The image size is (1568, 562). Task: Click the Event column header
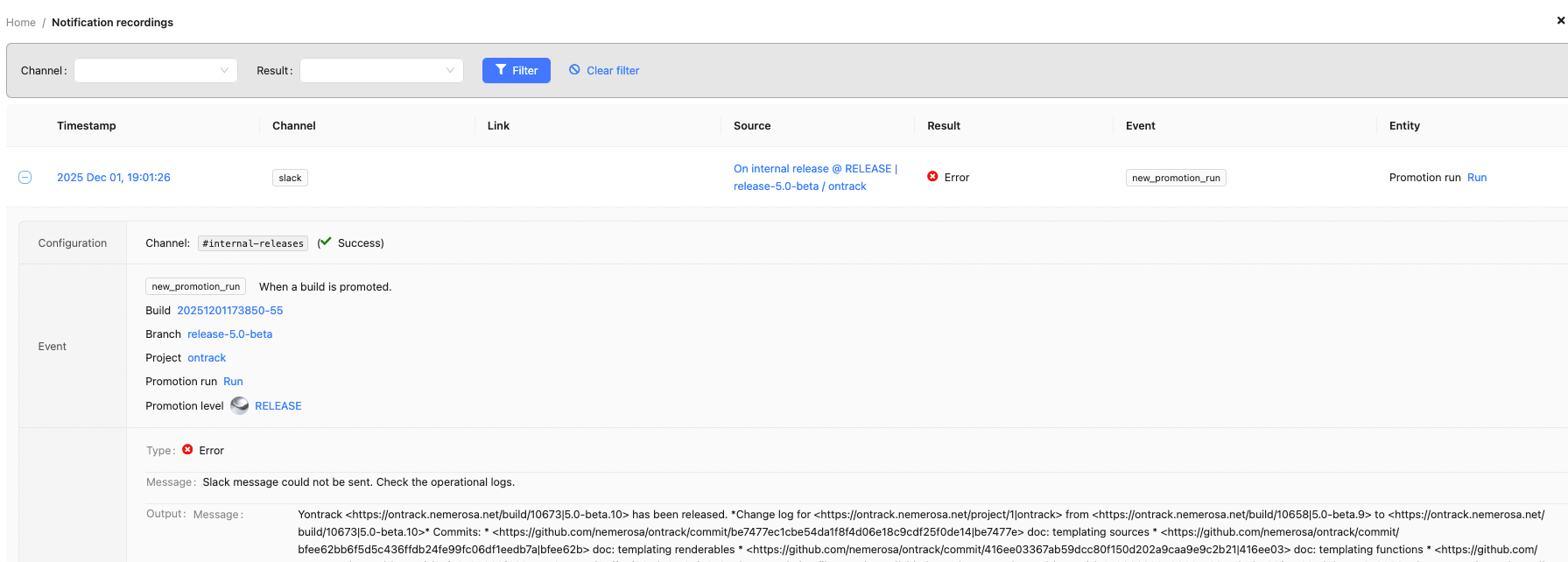coord(1141,125)
